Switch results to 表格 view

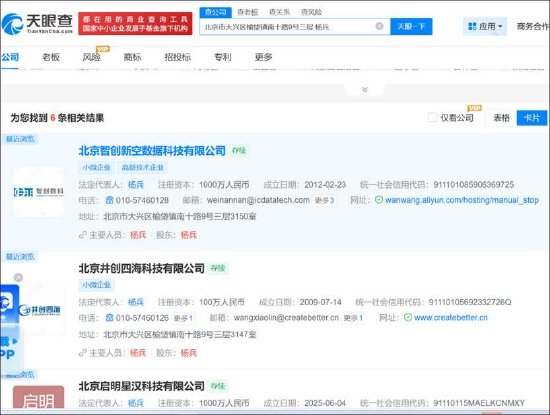click(x=501, y=118)
